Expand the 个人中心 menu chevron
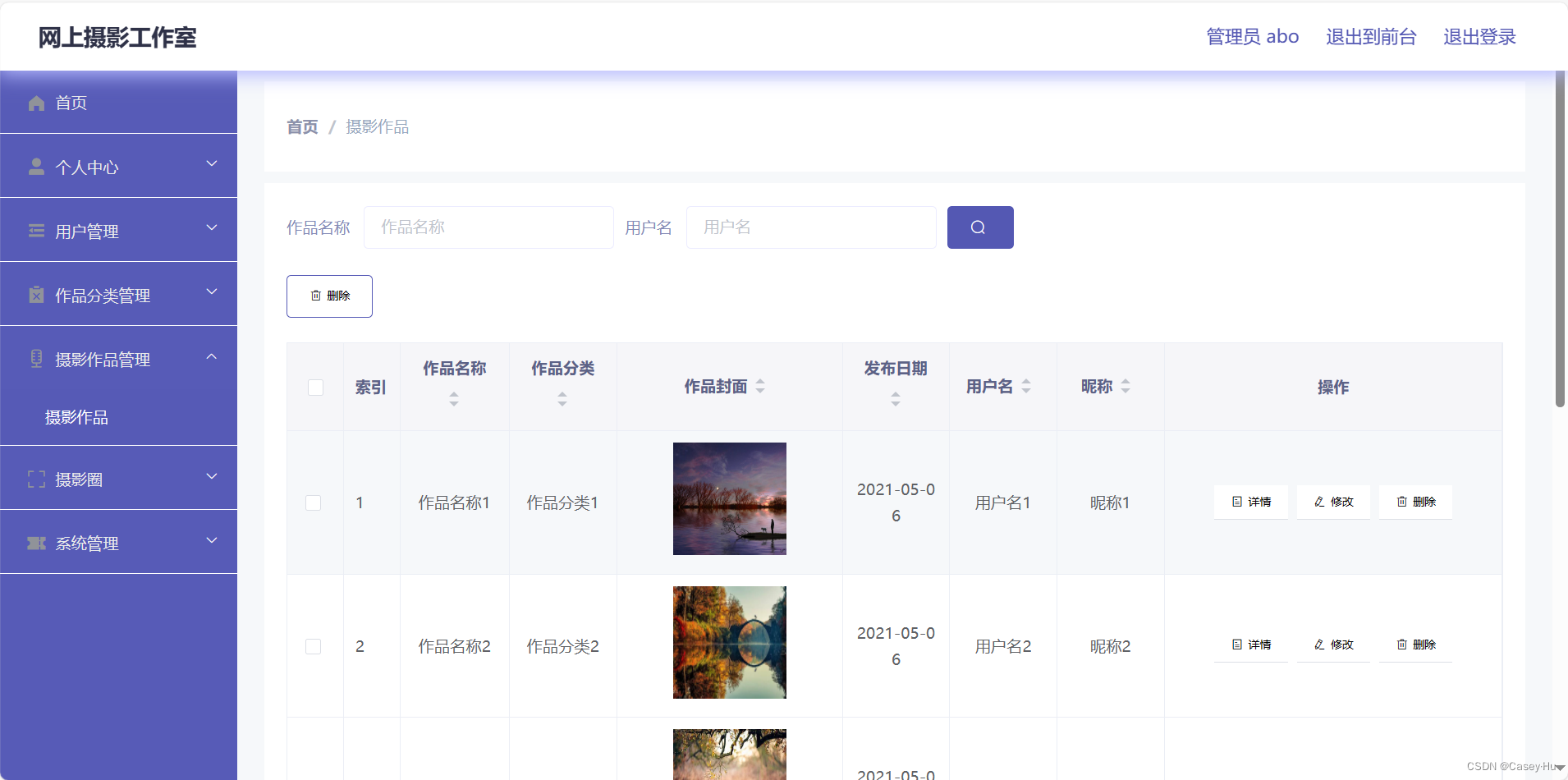This screenshot has width=1568, height=780. (x=212, y=163)
